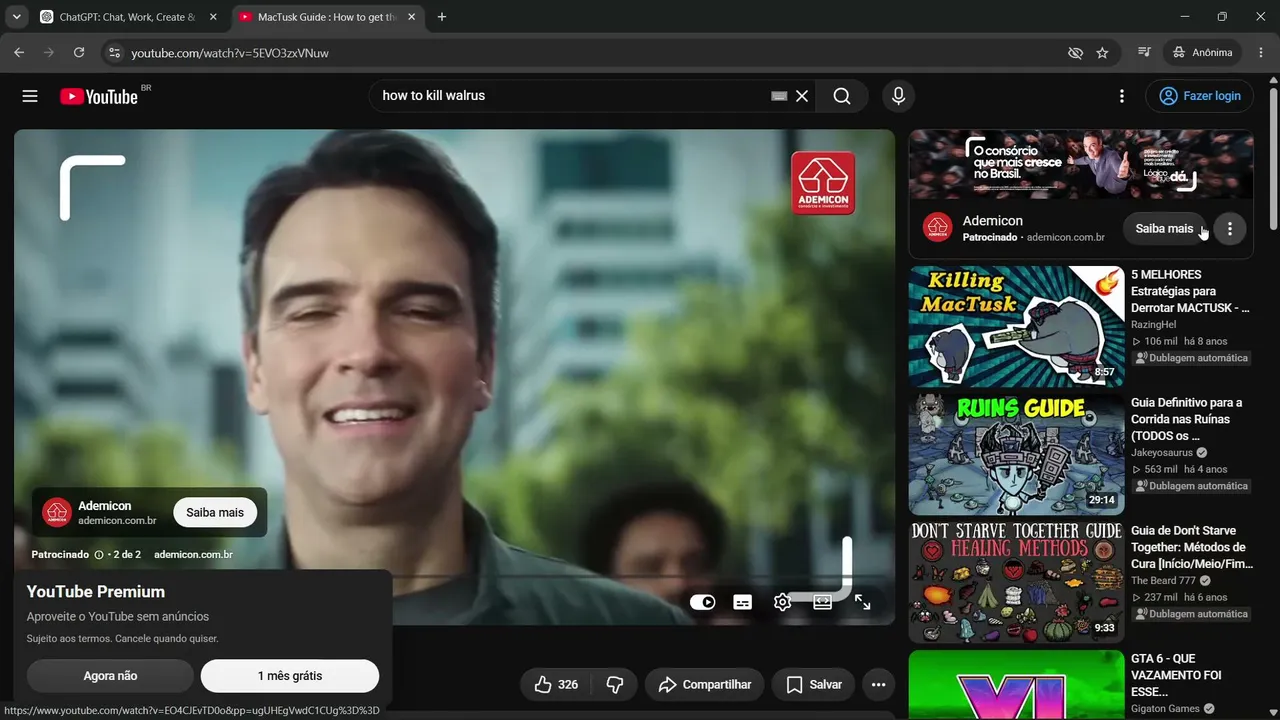This screenshot has height=720, width=1280.
Task: Open Guia de Don't Starve Together title
Action: 1192,547
